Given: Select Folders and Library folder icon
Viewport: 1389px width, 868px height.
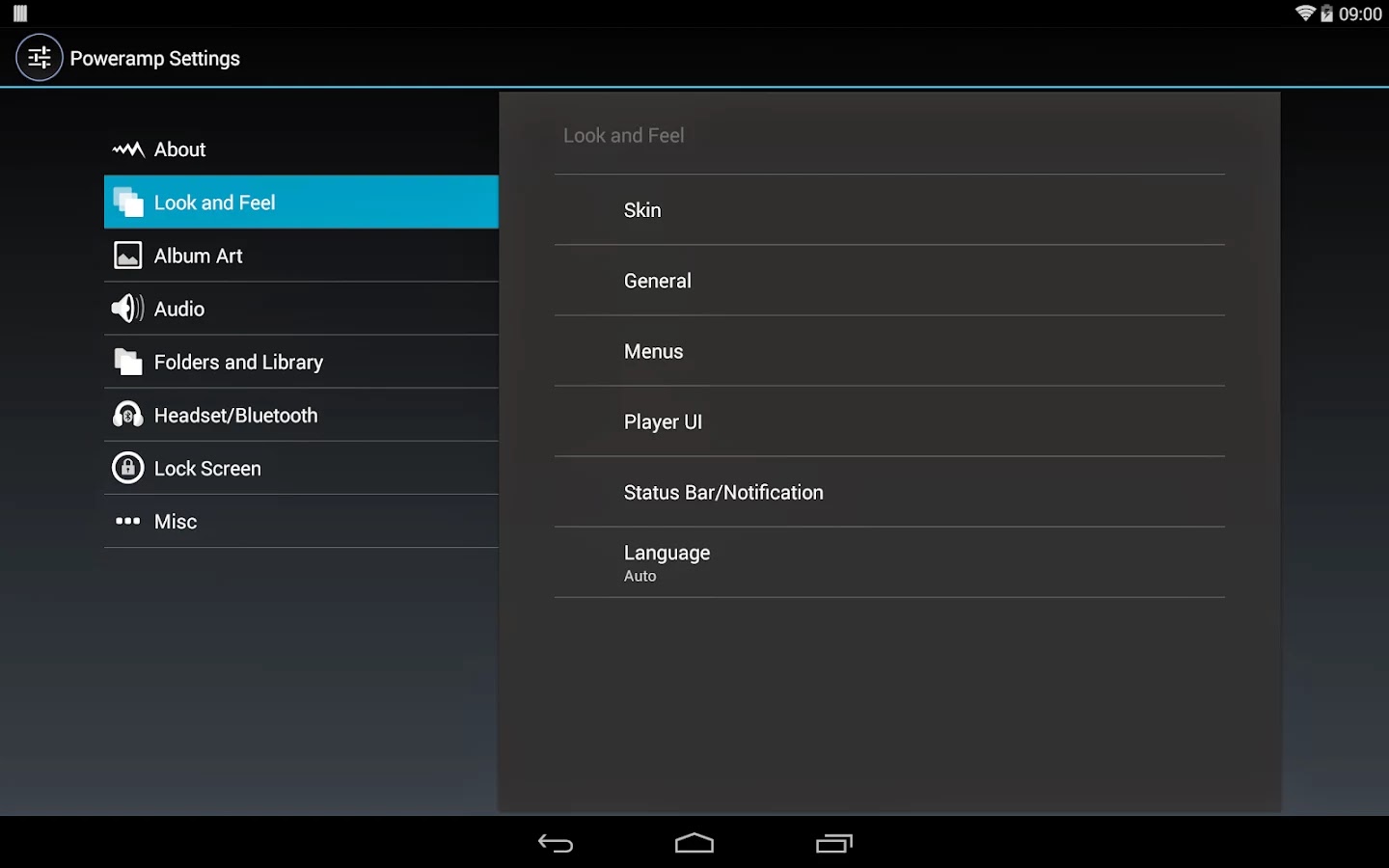Looking at the screenshot, I should click(x=128, y=362).
